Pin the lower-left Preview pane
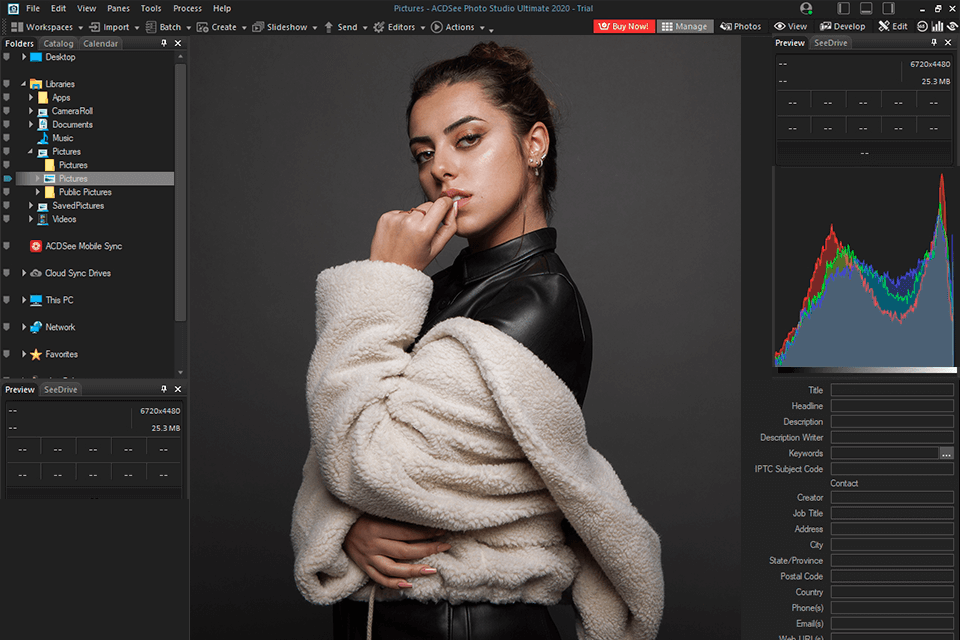 [163, 389]
